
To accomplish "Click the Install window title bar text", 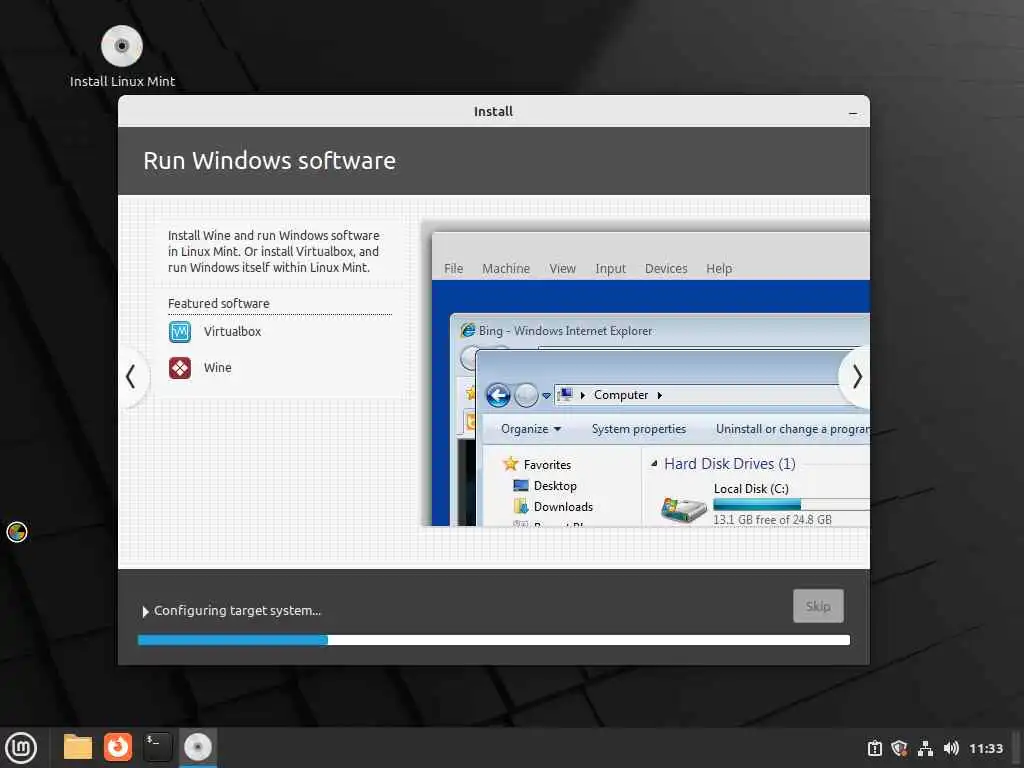I will coord(493,112).
